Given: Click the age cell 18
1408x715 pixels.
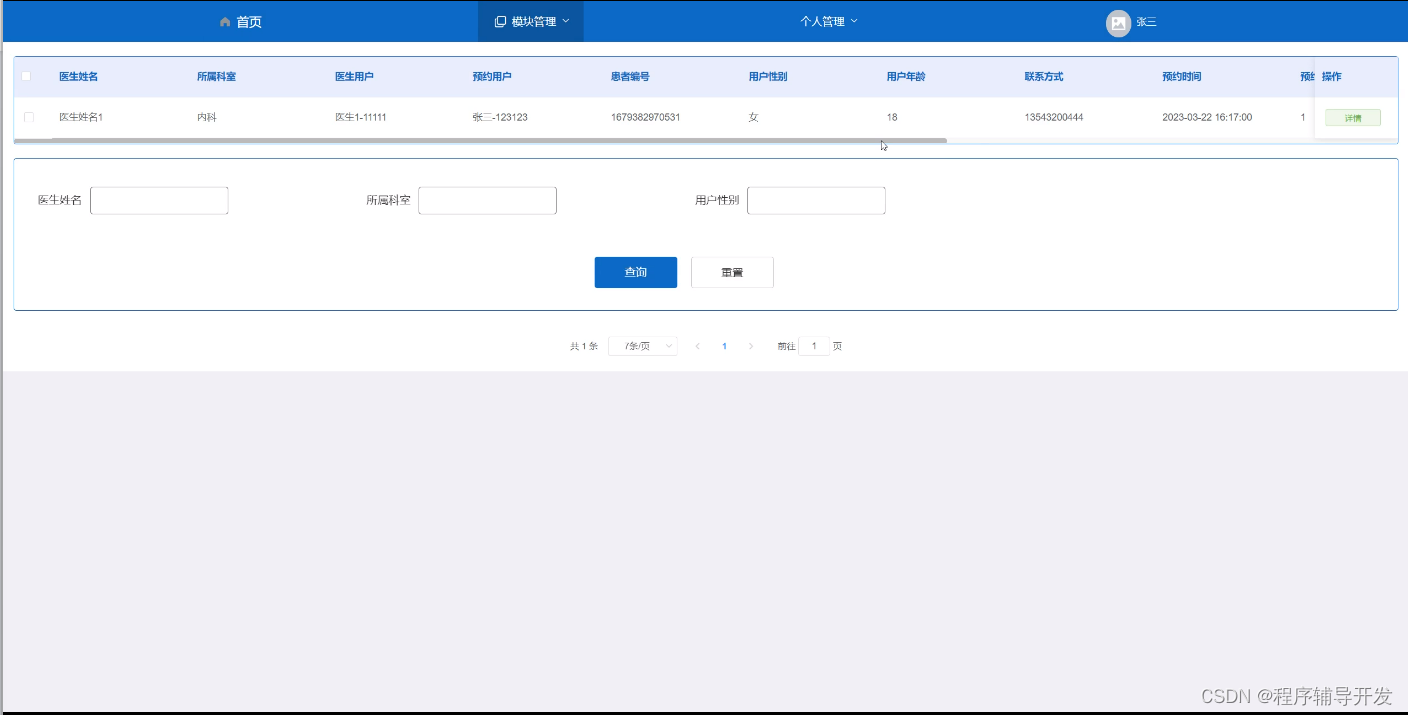Looking at the screenshot, I should 892,117.
